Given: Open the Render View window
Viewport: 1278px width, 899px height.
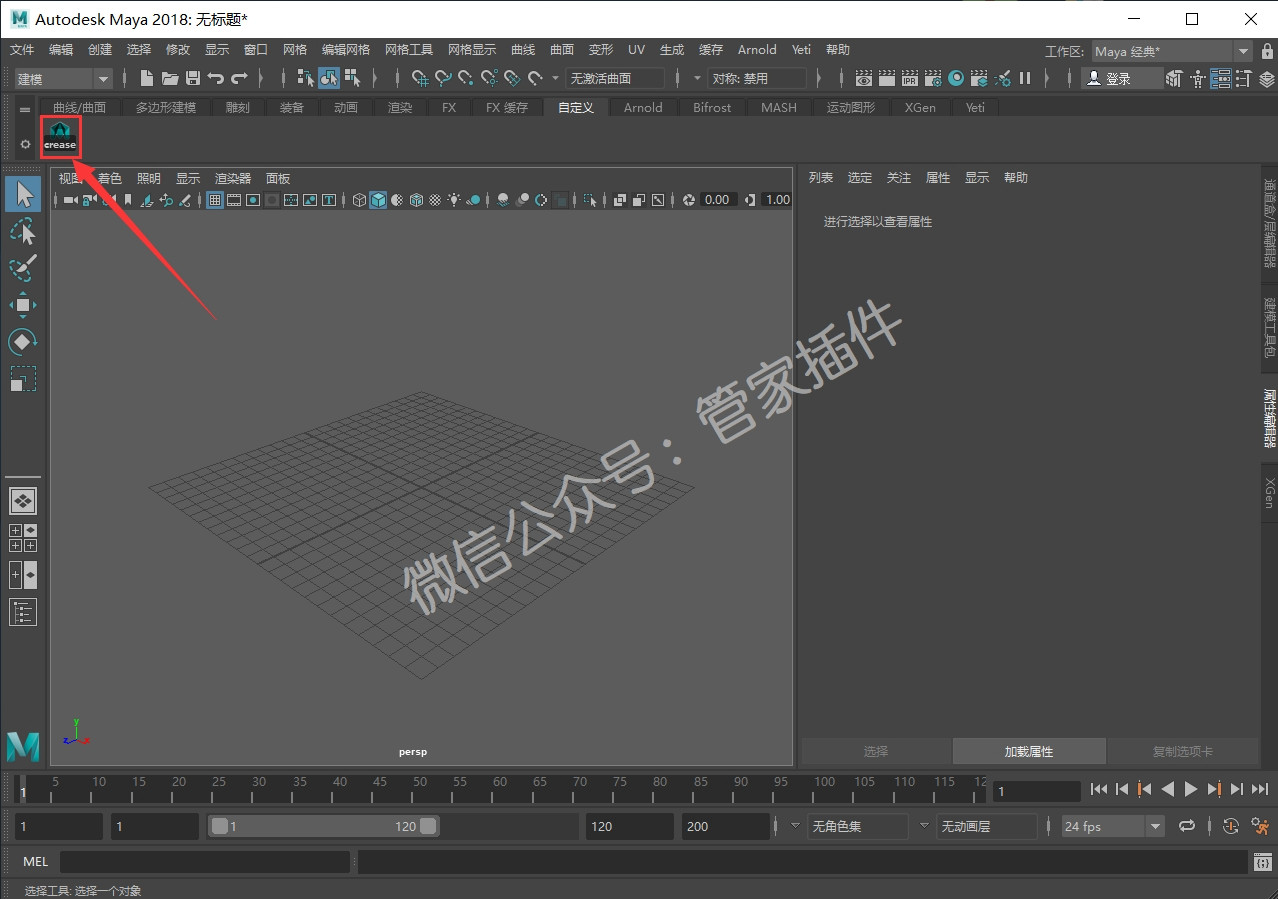Looking at the screenshot, I should (864, 78).
